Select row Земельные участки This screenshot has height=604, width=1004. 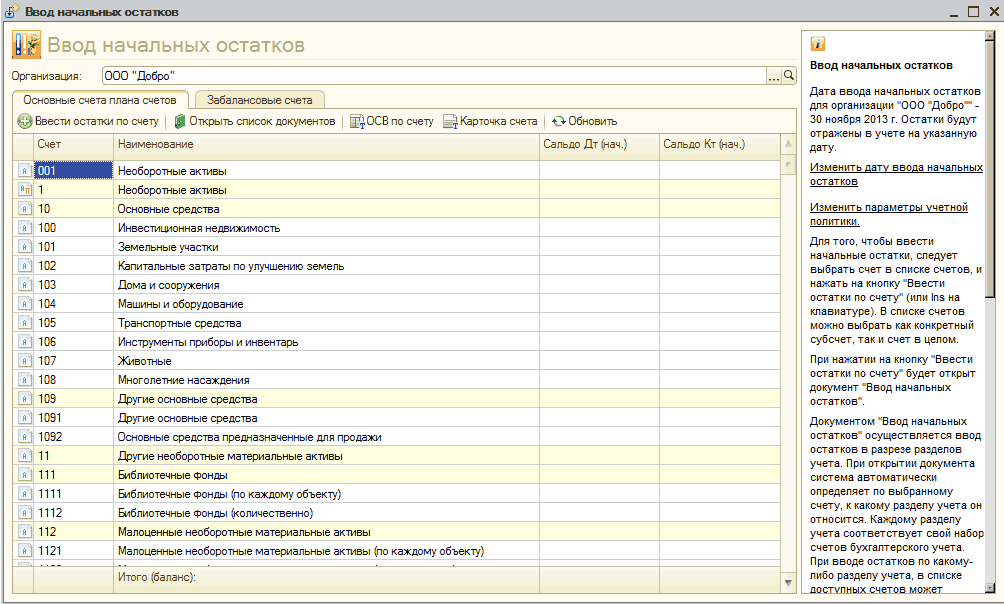(x=396, y=247)
